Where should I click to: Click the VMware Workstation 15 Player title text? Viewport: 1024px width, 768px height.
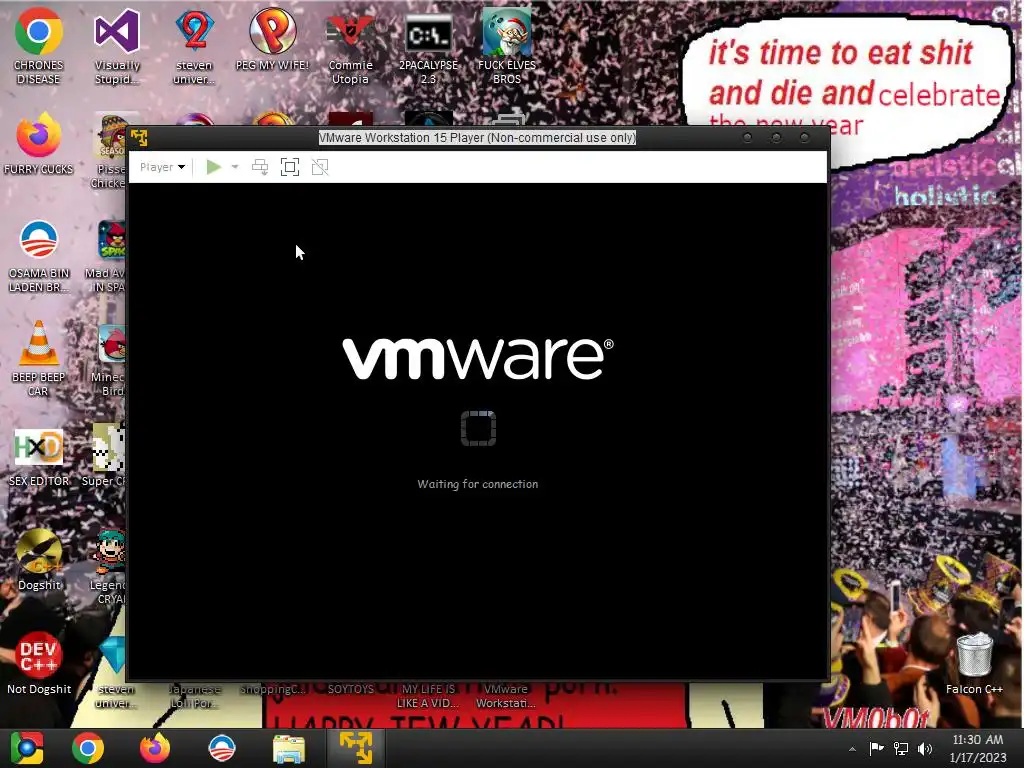(477, 138)
